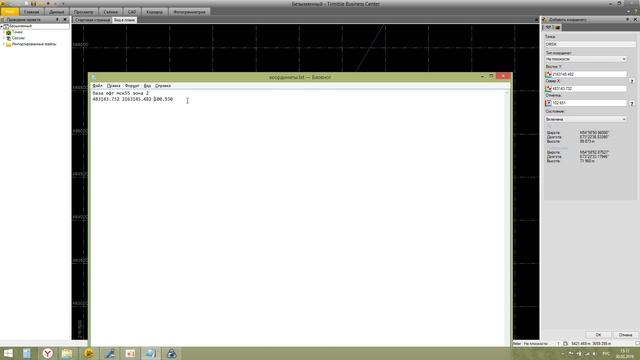Click the quality icon beside Север X field
The width and height of the screenshot is (640, 360).
[549, 89]
